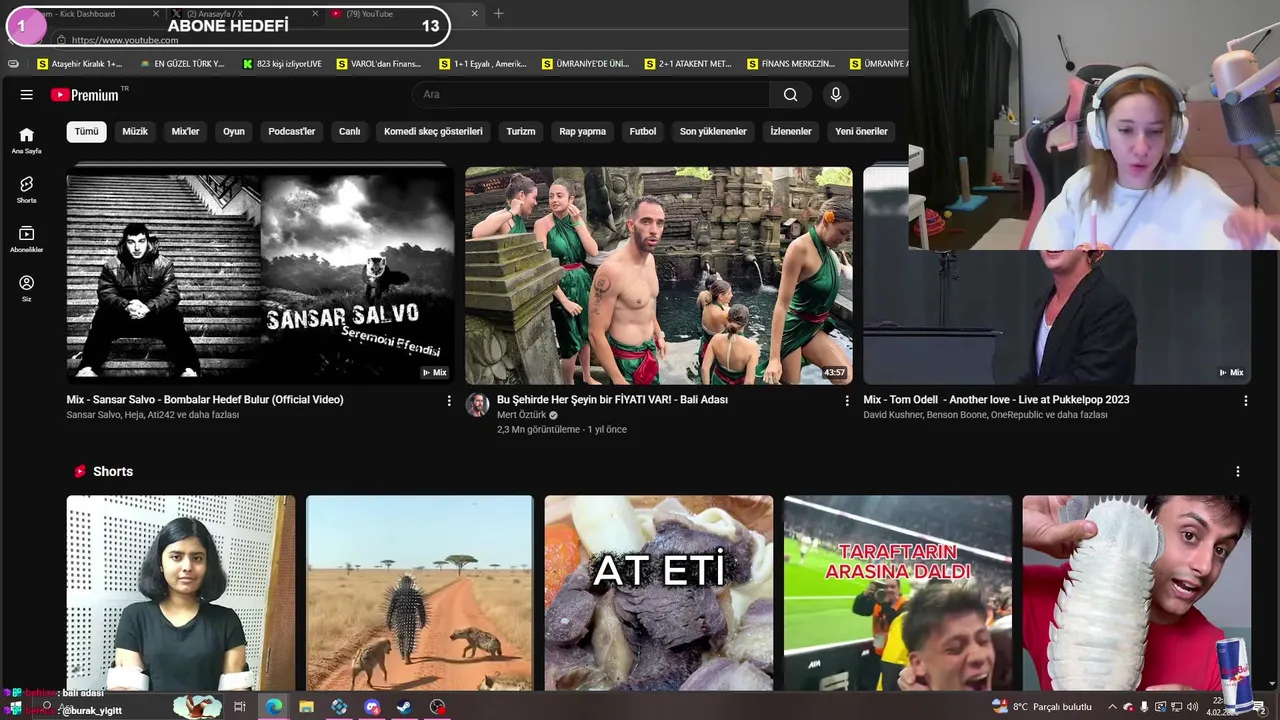This screenshot has height=720, width=1280.
Task: Click the weather 8°C Parçalı bulutlu widget
Action: coord(1042,707)
